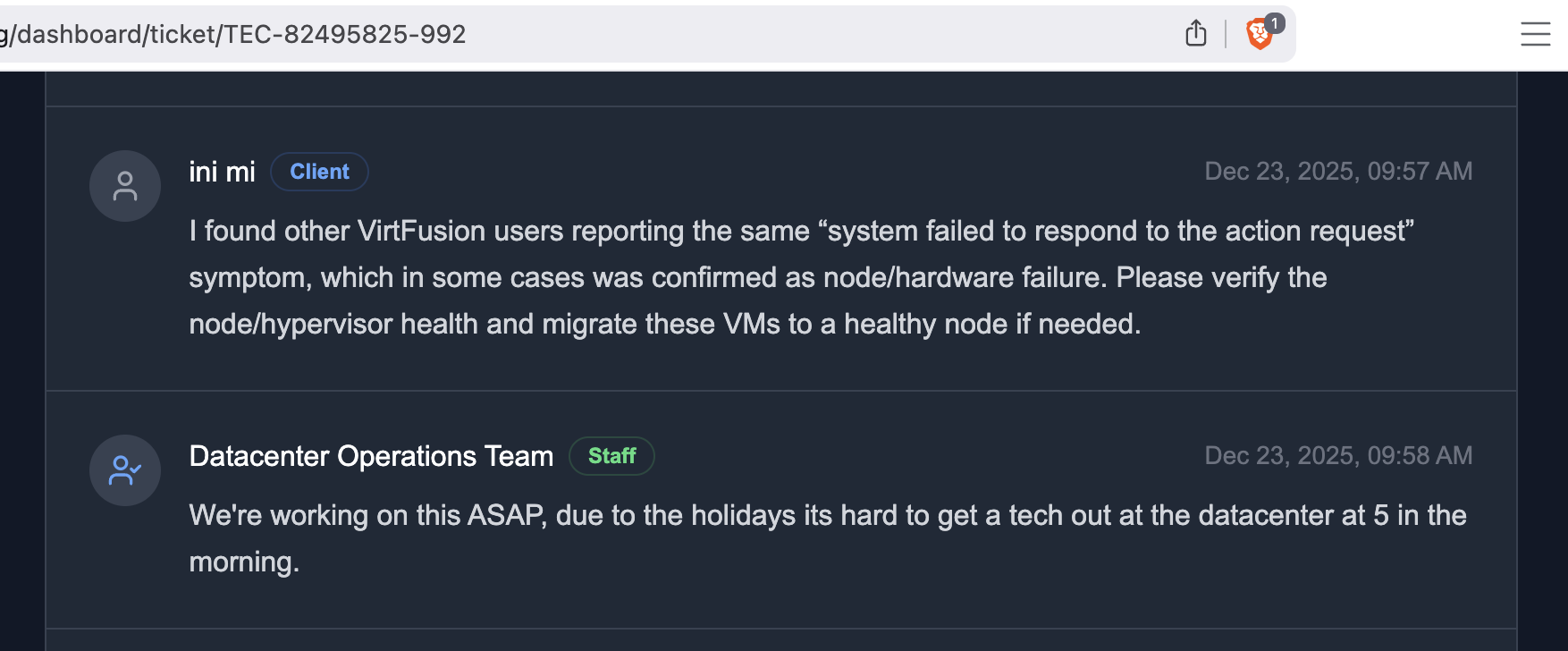Open the browser hamburger menu
1568x651 pixels.
click(x=1535, y=34)
